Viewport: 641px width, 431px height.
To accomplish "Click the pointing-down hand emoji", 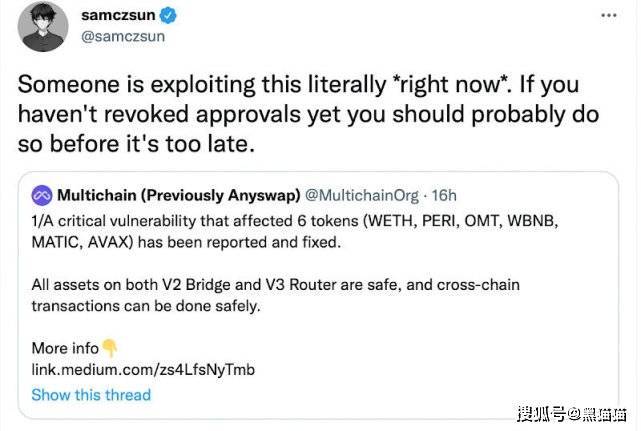I will click(110, 348).
